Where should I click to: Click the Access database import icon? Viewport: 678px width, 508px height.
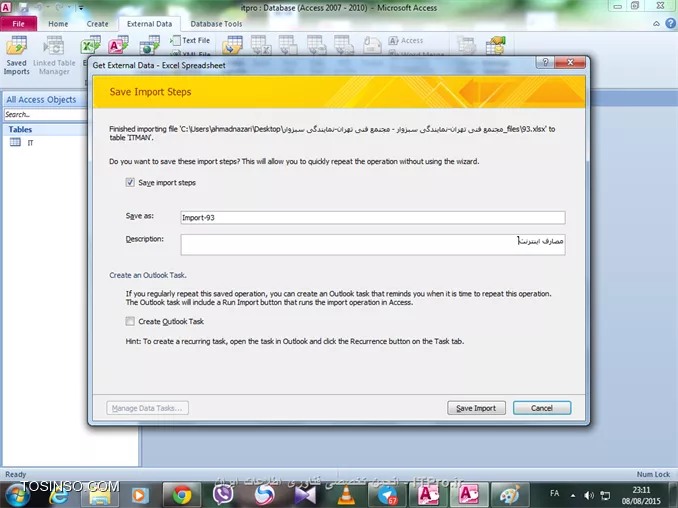tap(118, 46)
